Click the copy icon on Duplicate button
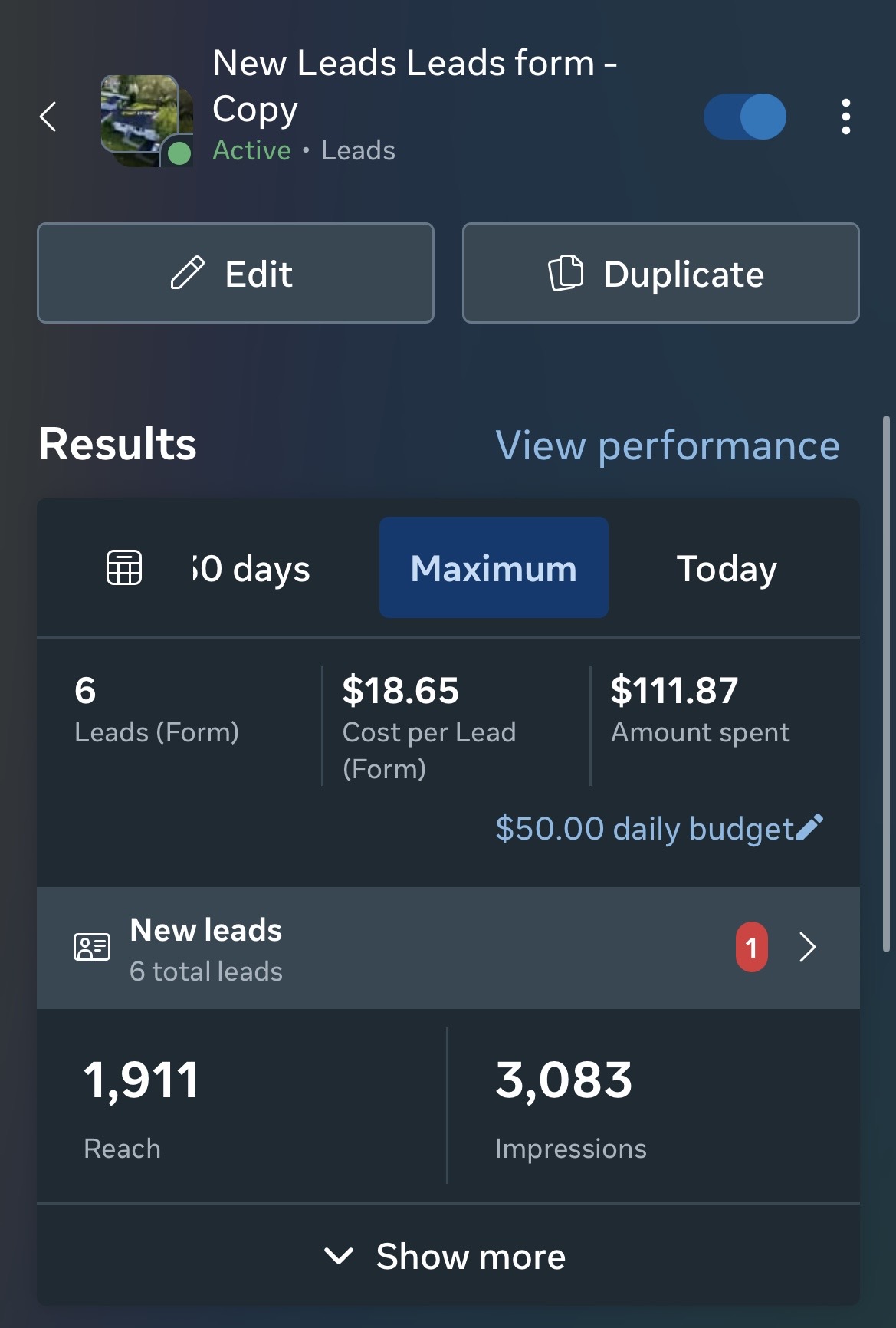The image size is (896, 1328). pos(566,273)
